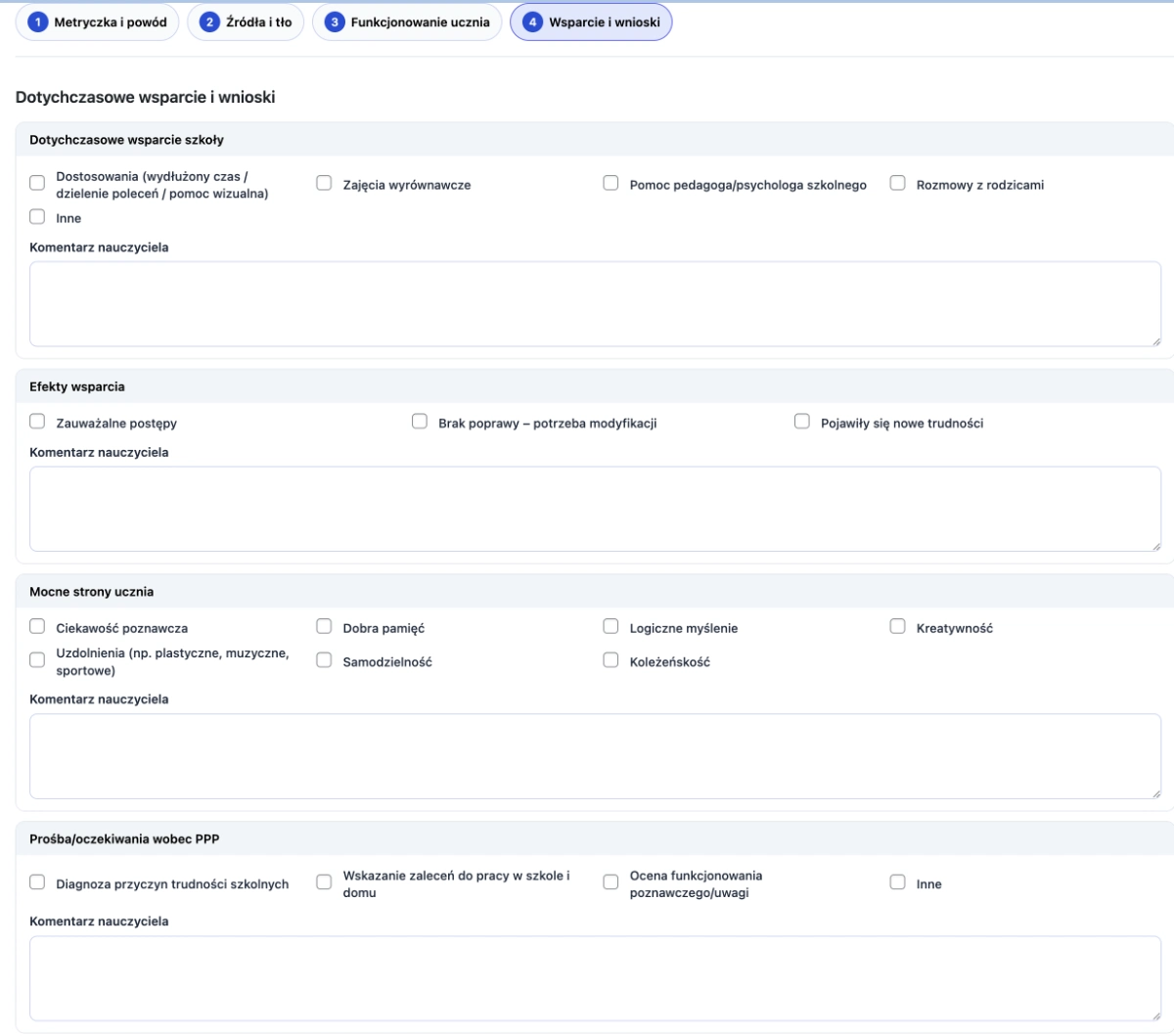
Task: Tick Pojawiły się nowe trudności checkbox
Action: click(x=802, y=422)
